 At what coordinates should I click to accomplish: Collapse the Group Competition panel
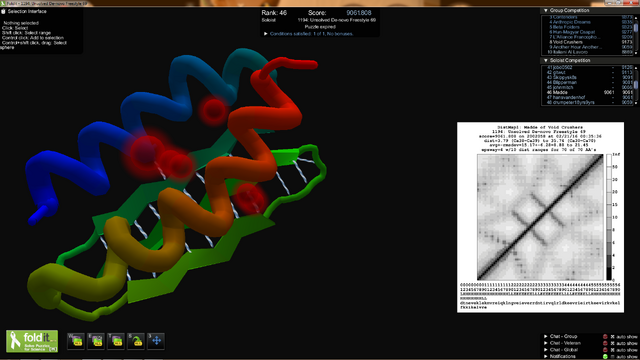[x=546, y=10]
